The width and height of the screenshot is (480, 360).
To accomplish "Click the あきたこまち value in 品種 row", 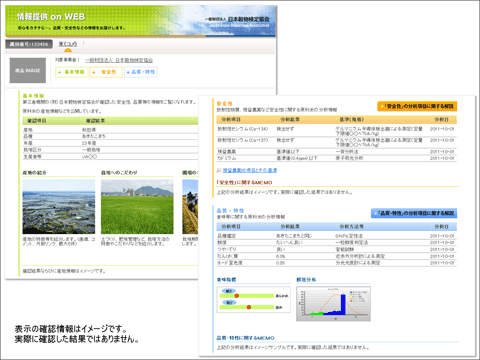I will (x=94, y=136).
